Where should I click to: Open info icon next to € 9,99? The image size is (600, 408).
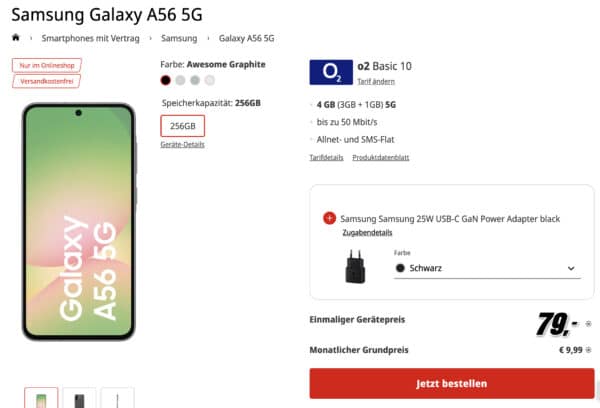pos(589,350)
